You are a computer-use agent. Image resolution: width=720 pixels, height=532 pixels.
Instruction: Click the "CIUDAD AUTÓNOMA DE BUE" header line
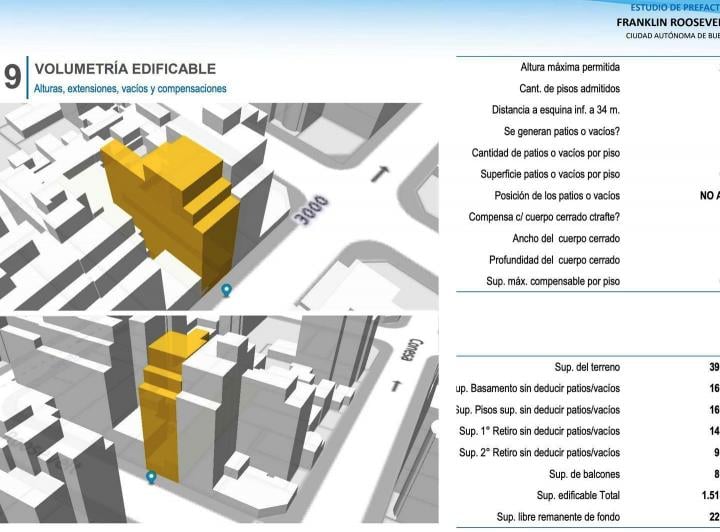point(673,36)
